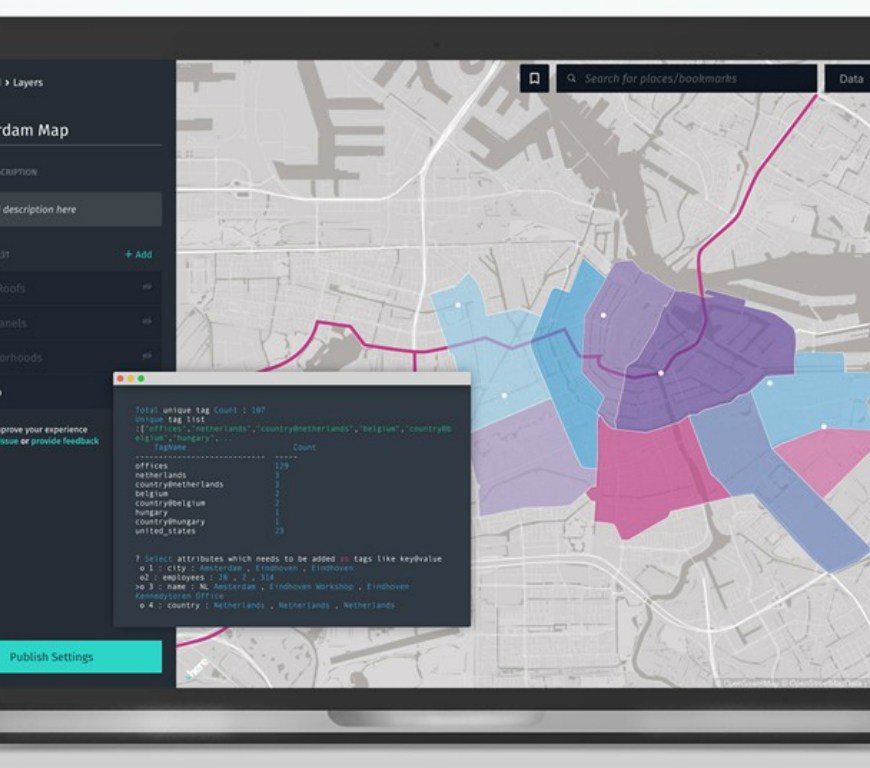Open the Data panel on the map

(850, 79)
